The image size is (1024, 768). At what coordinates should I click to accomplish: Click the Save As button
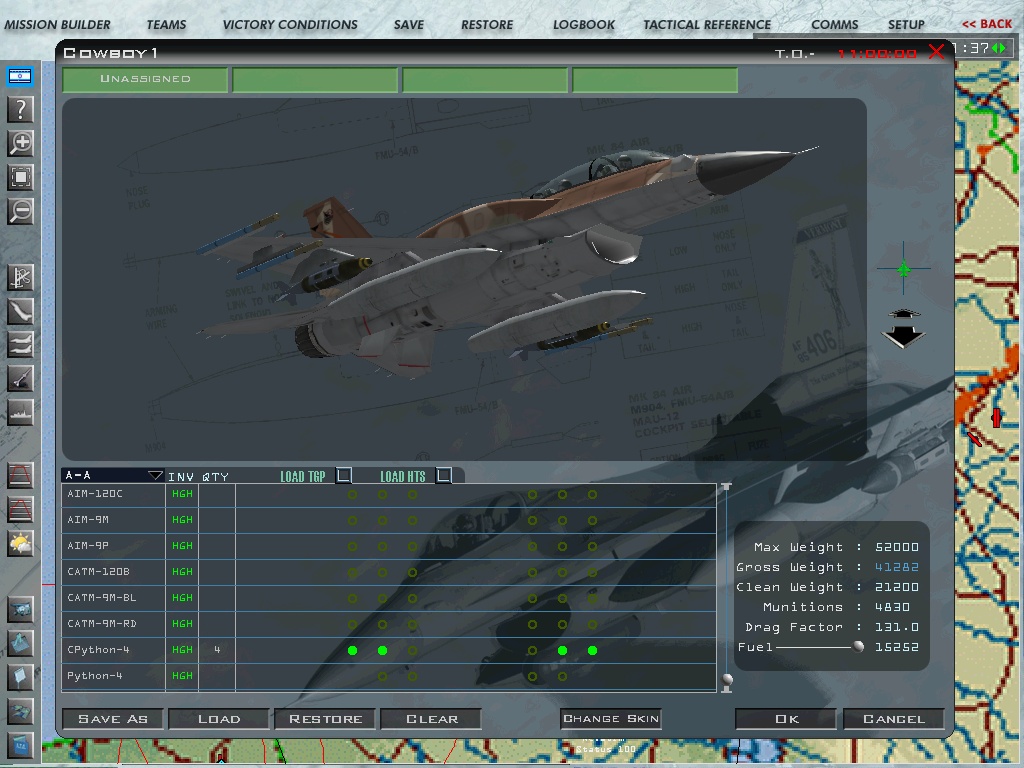pyautogui.click(x=114, y=719)
